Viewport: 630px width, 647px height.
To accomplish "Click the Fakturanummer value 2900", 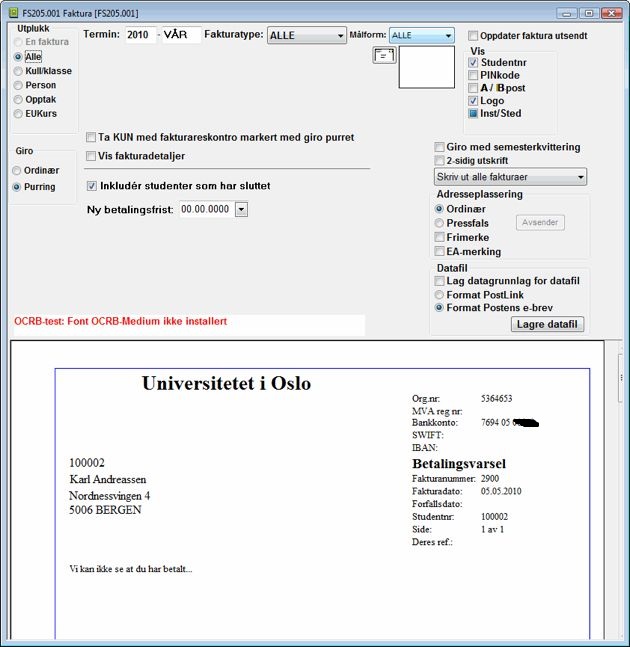I will pos(490,479).
